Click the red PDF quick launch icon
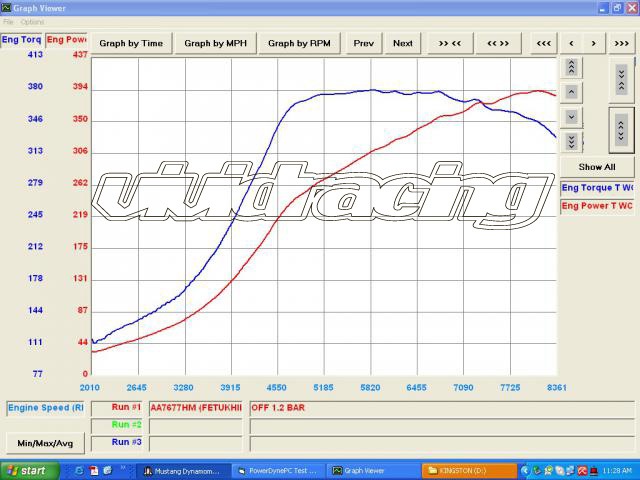 (94, 471)
